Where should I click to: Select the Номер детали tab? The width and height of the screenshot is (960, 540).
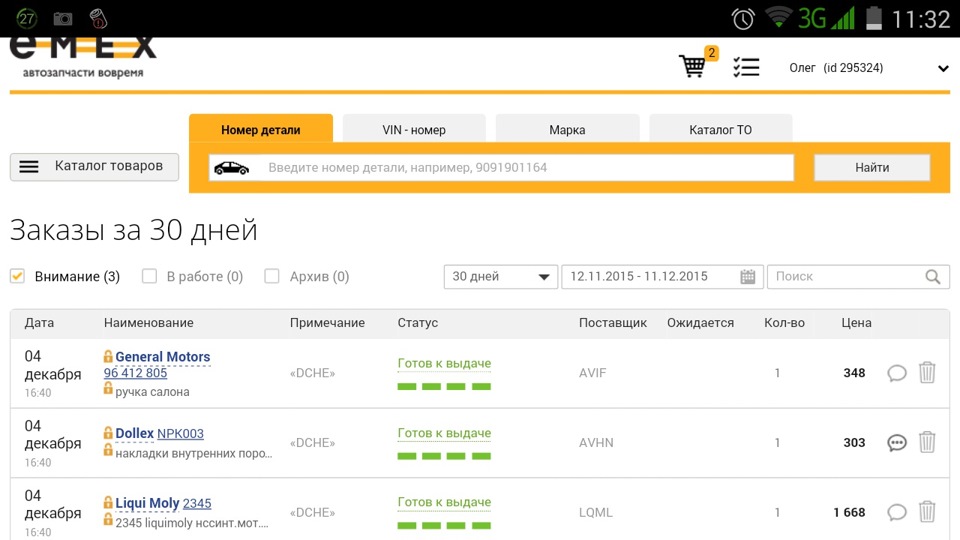261,129
